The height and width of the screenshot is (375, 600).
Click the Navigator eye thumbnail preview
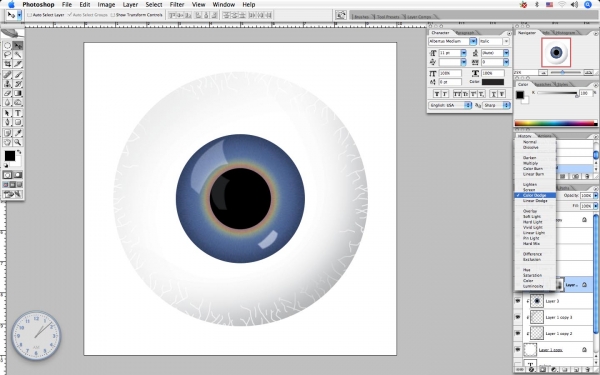(x=556, y=52)
